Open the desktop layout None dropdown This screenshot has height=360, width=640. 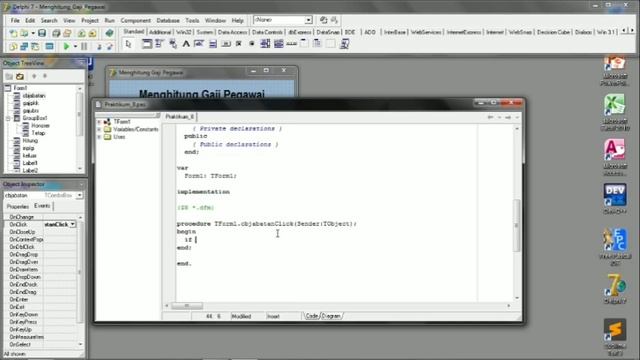[x=309, y=20]
